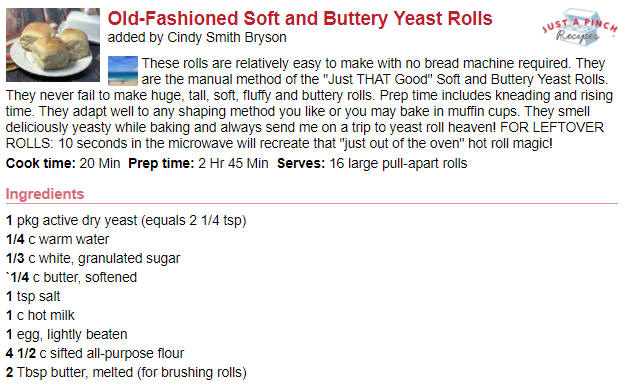Click the 16 large pull-apart rolls text
Image resolution: width=634 pixels, height=386 pixels.
(398, 163)
